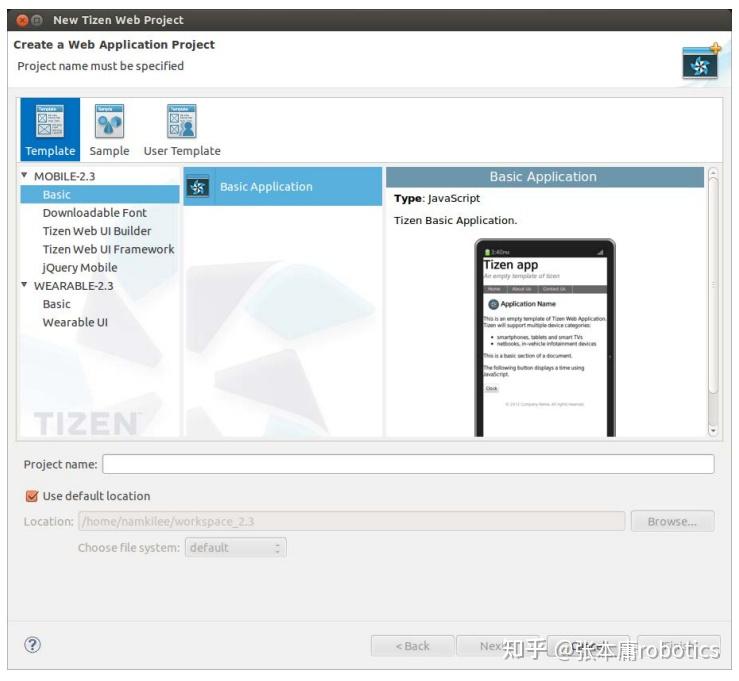The image size is (739, 681).
Task: Select jQuery Mobile template
Action: (80, 268)
